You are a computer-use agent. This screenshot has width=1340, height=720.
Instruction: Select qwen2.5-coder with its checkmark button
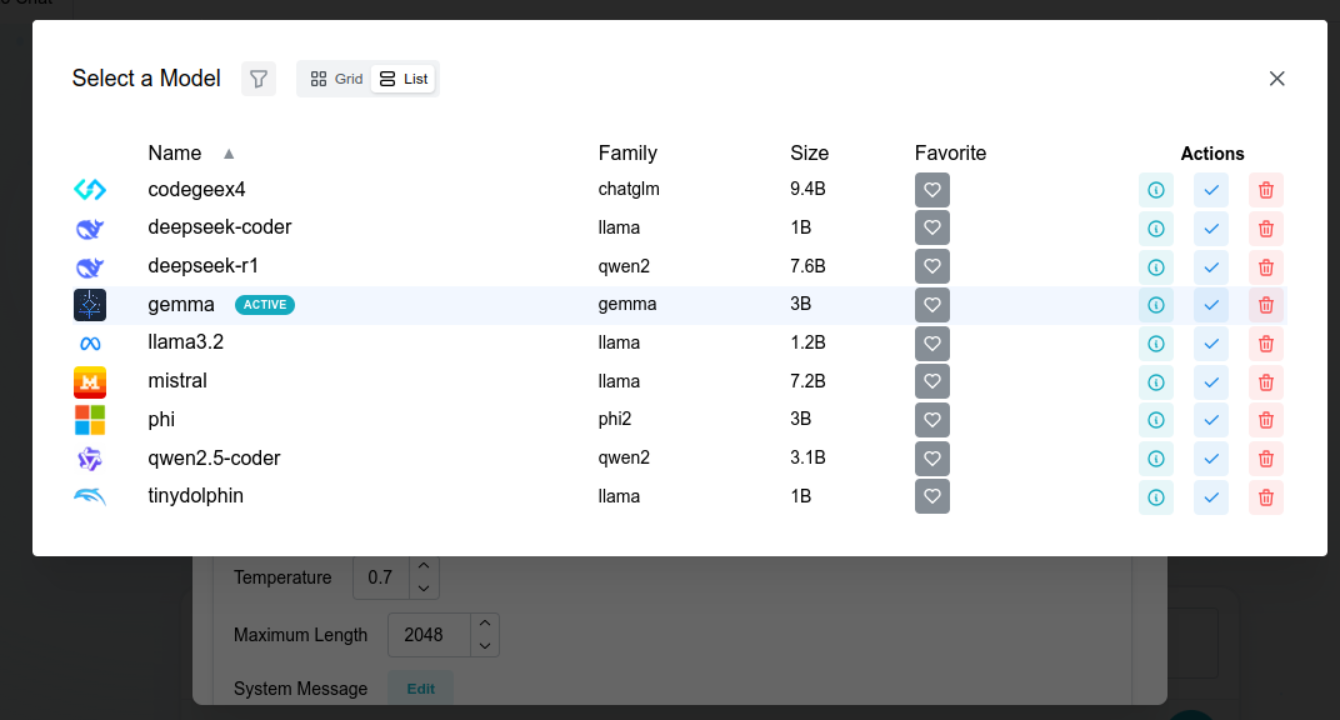click(1211, 458)
